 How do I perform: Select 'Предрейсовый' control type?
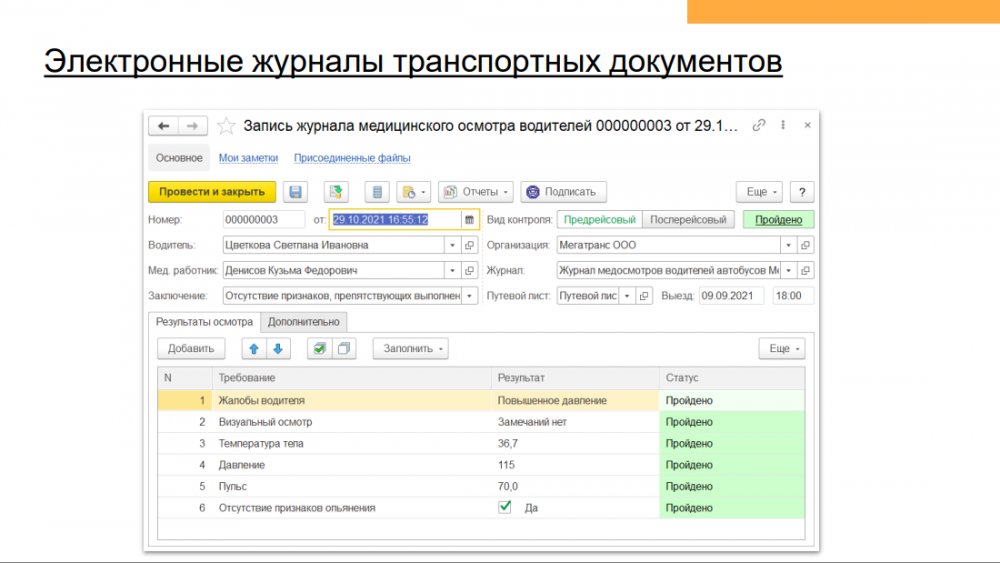coord(598,219)
